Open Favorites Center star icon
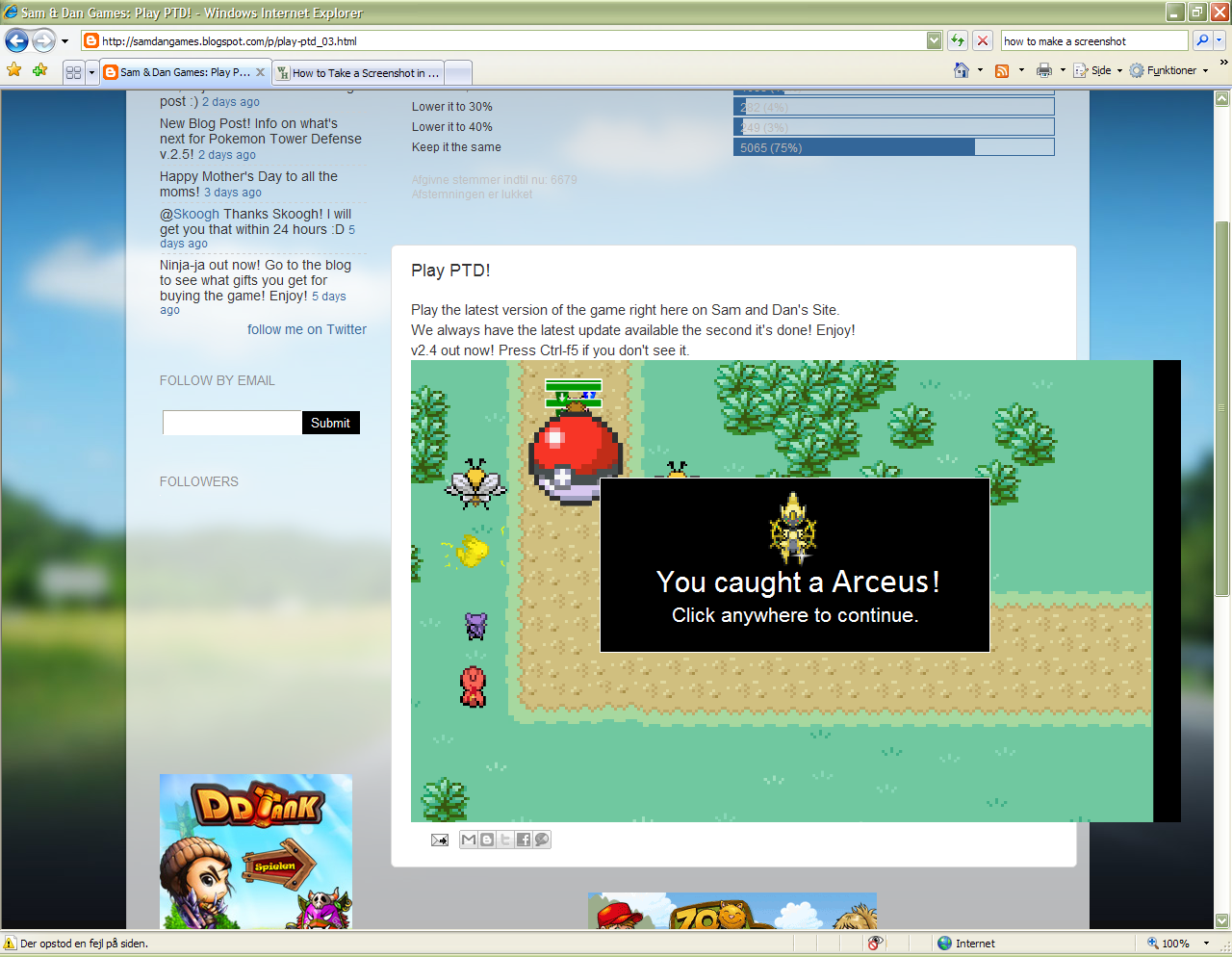Viewport: 1232px width, 957px height. [x=14, y=70]
